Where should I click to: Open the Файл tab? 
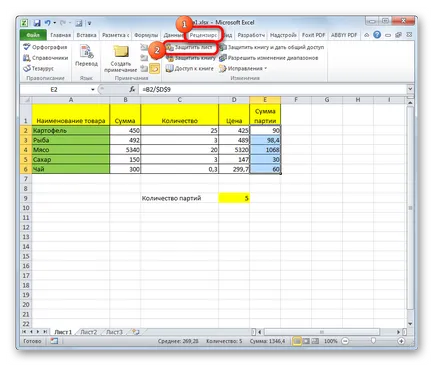(33, 35)
